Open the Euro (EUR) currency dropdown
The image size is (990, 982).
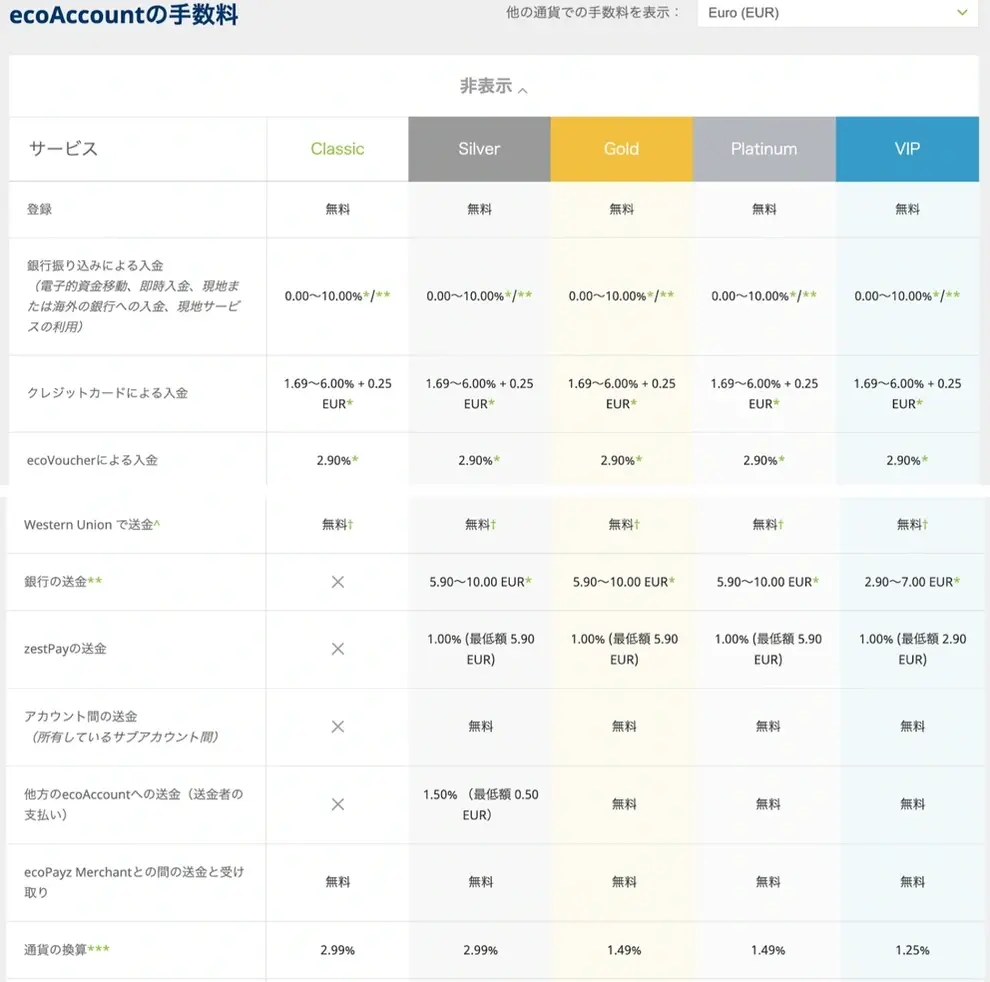(837, 13)
